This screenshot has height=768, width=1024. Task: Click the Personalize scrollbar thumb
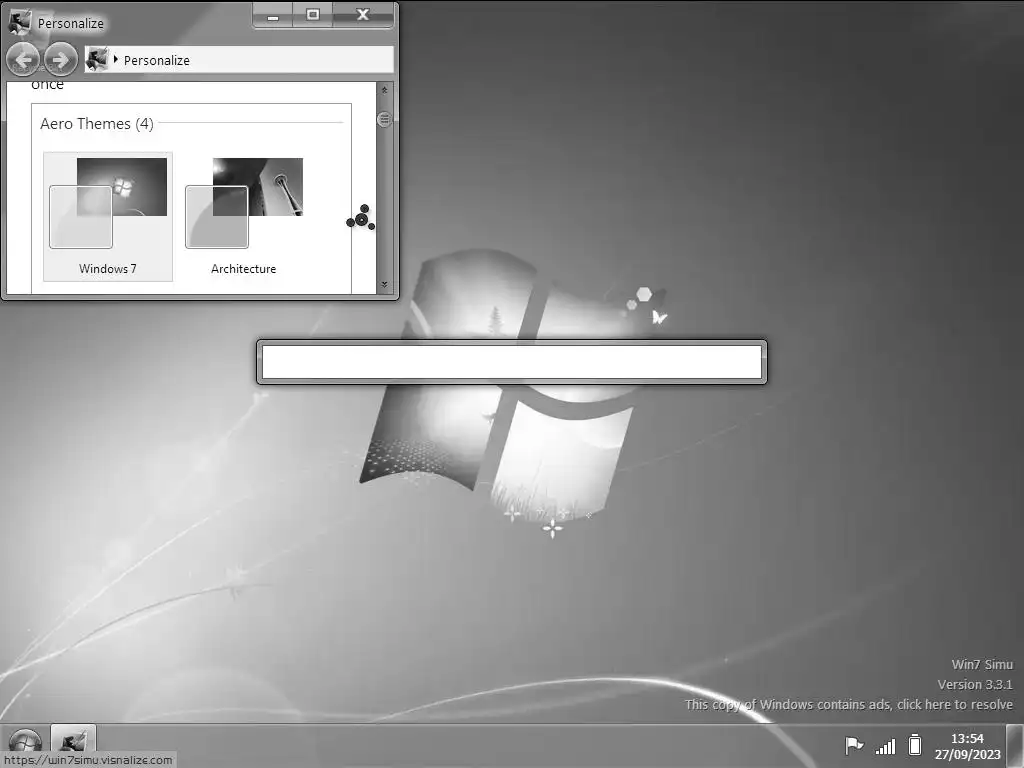385,119
